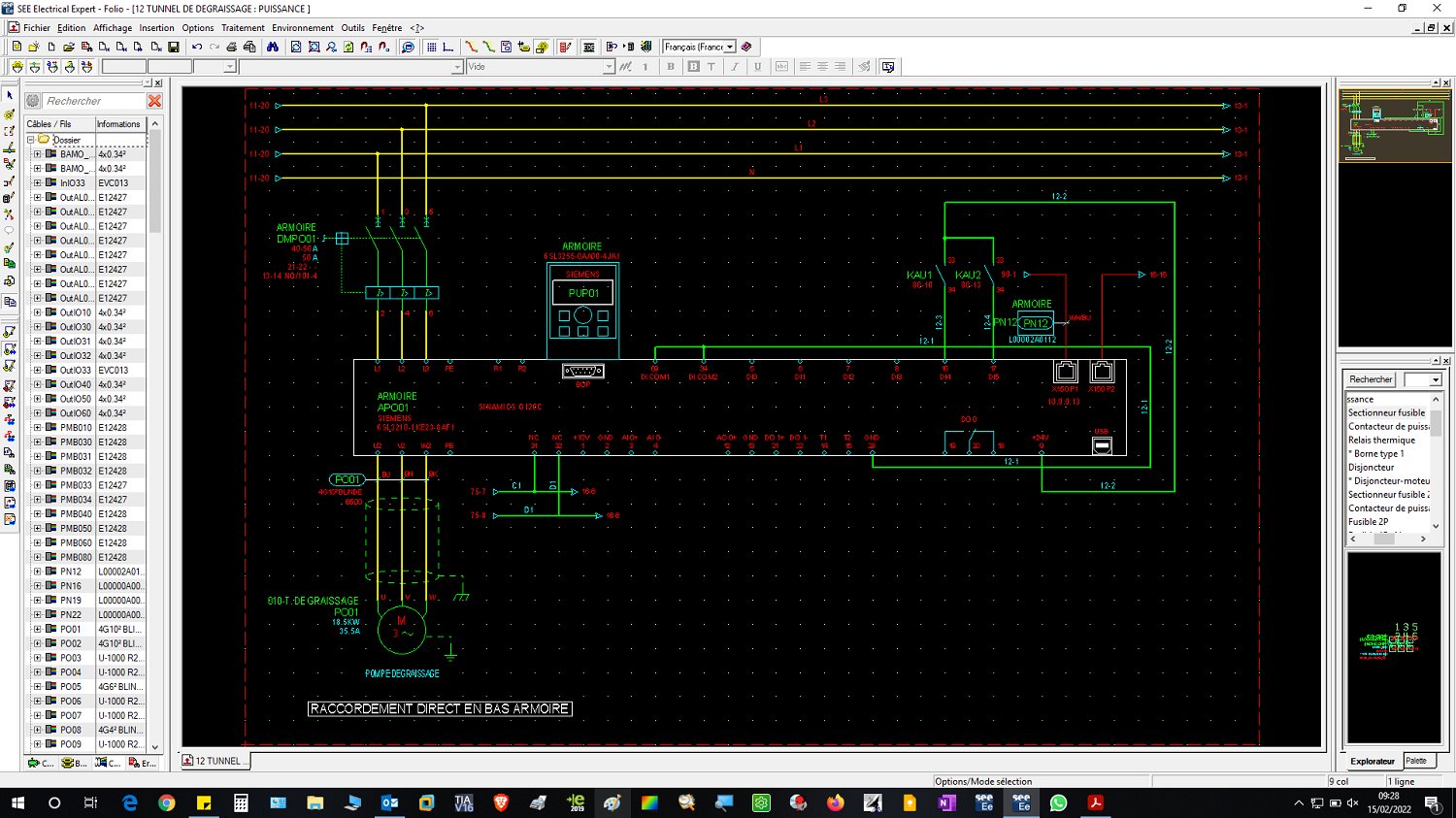Click the red book help icon
The image size is (1456, 818).
click(746, 47)
